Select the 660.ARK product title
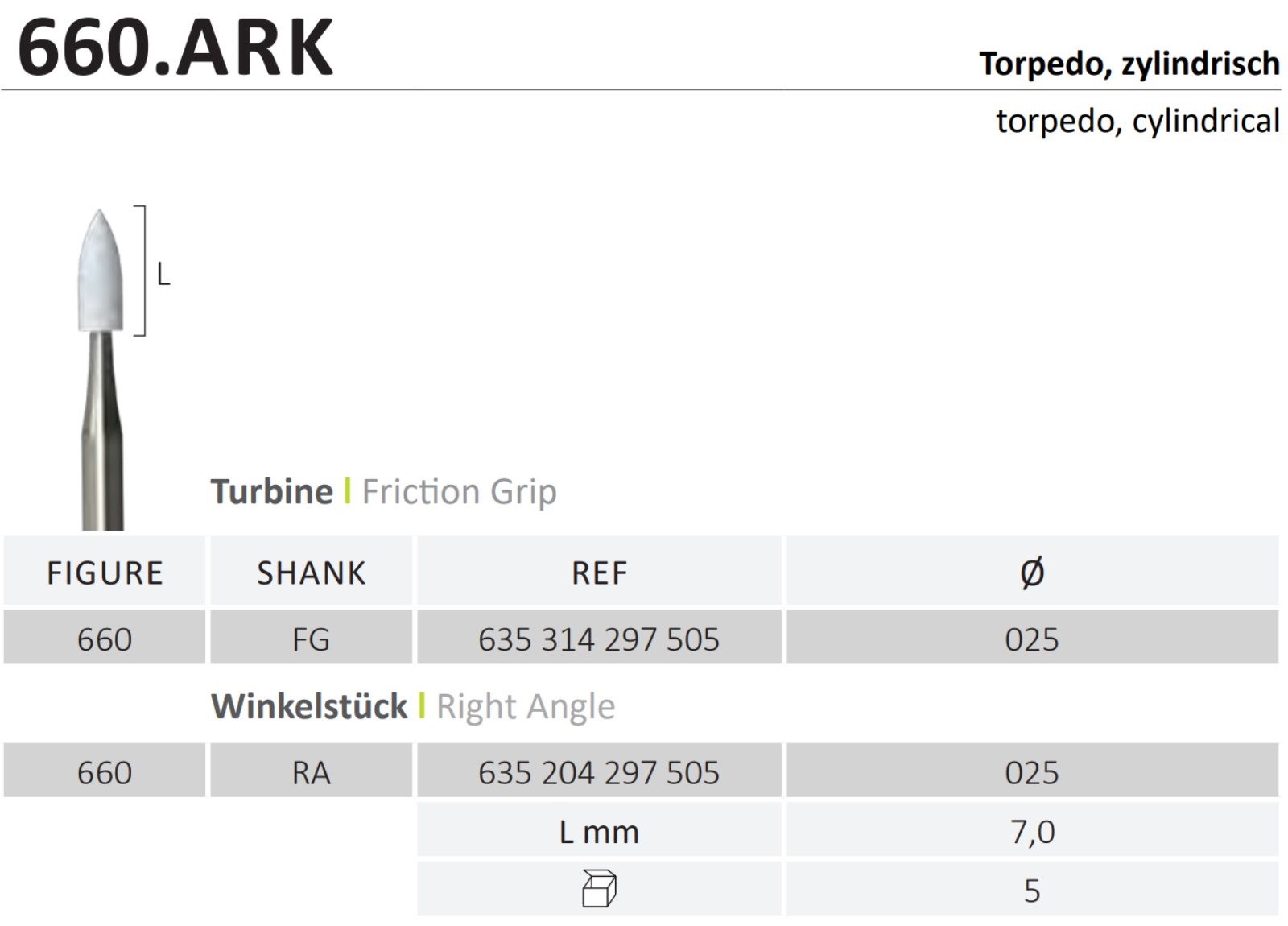Screen dimensions: 1288x926 coord(175,48)
